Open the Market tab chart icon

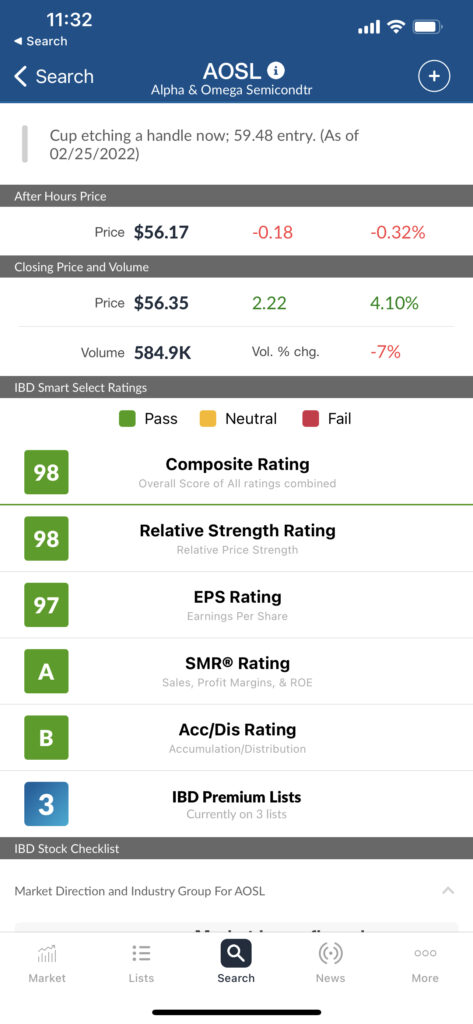pos(47,953)
